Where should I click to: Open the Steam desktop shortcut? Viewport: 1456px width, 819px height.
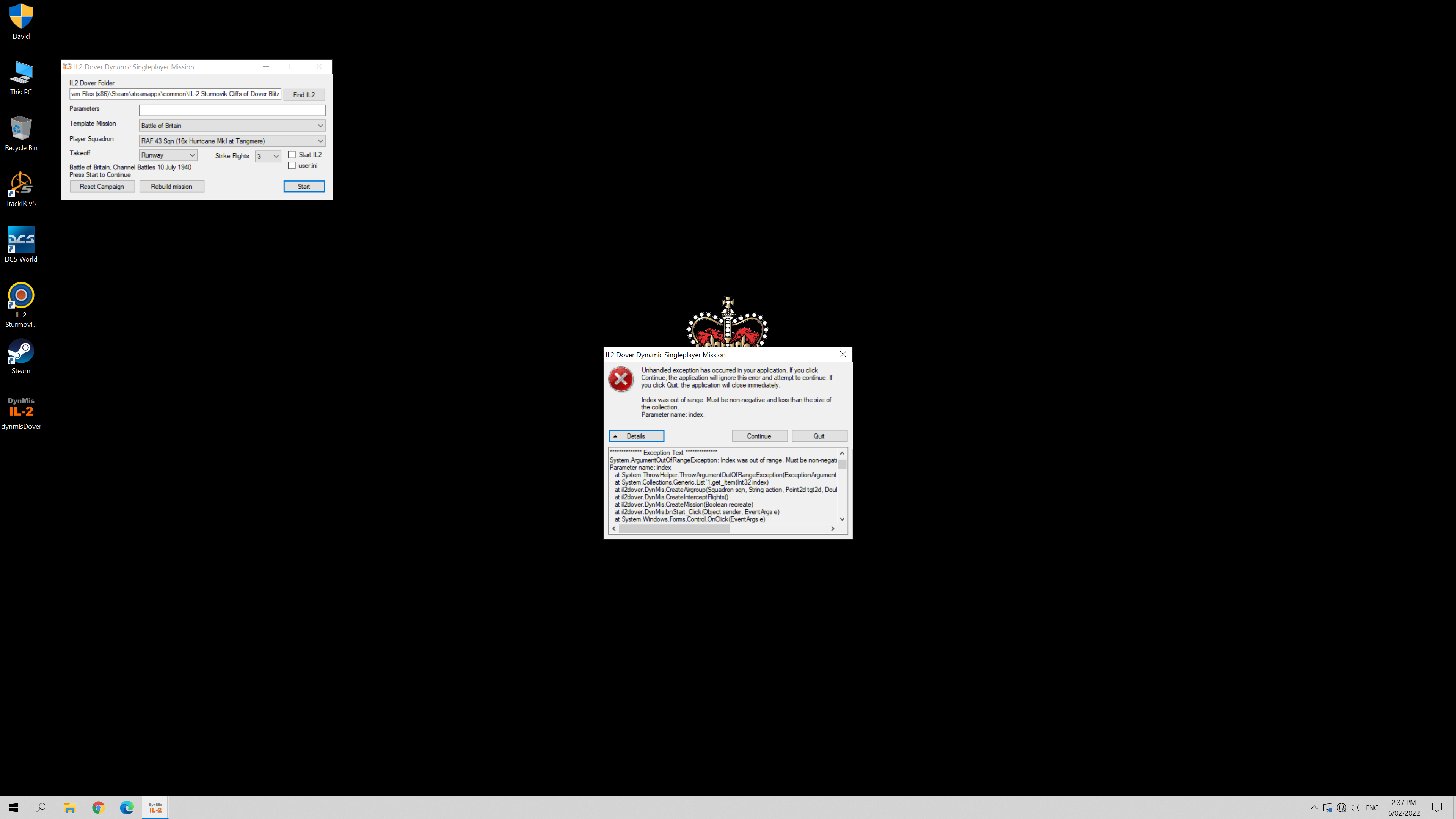tap(21, 356)
